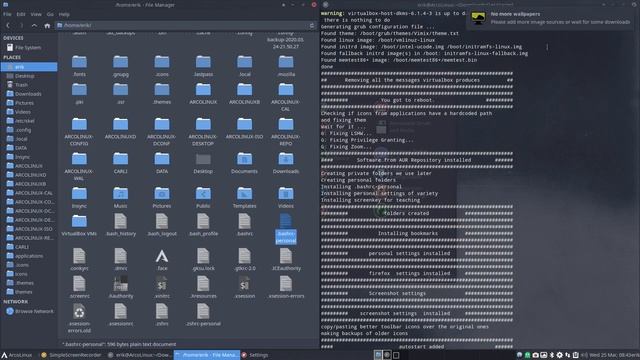This screenshot has width=640, height=360.
Task: Open ARCOLINUX-ISO bookmark in the sidebar
Action: [x=29, y=229]
